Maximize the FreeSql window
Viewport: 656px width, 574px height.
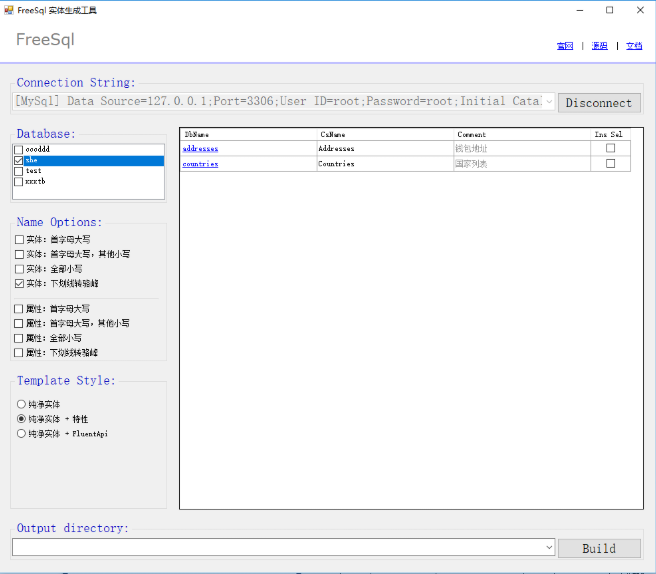point(610,10)
